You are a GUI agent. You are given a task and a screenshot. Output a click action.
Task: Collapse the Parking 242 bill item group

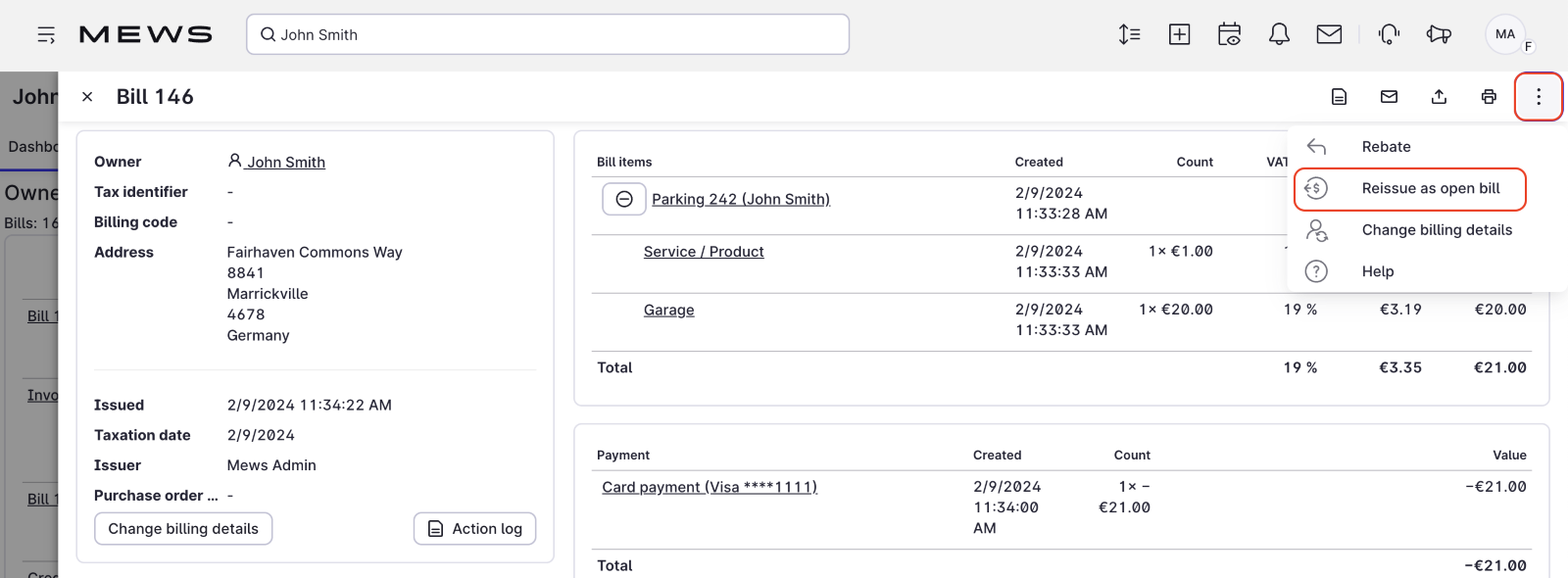pos(624,199)
